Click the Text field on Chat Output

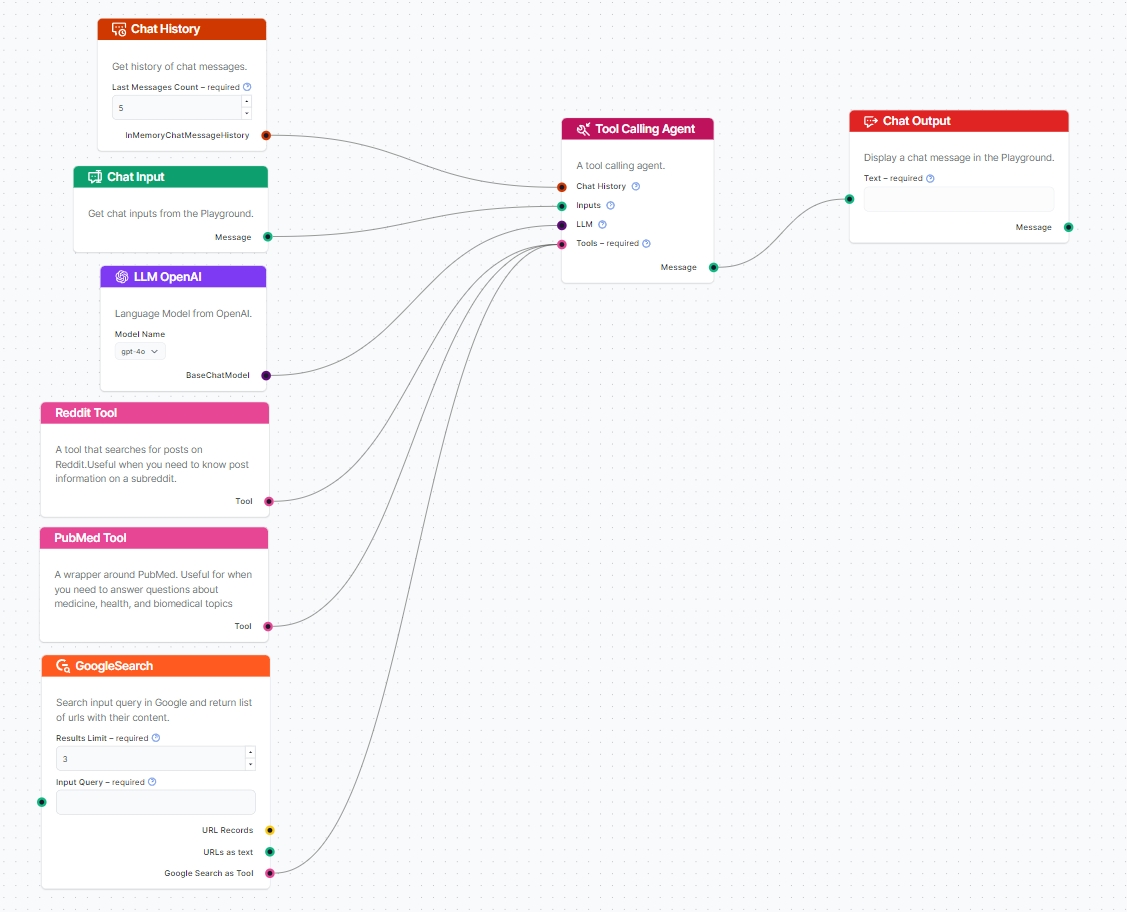point(957,199)
